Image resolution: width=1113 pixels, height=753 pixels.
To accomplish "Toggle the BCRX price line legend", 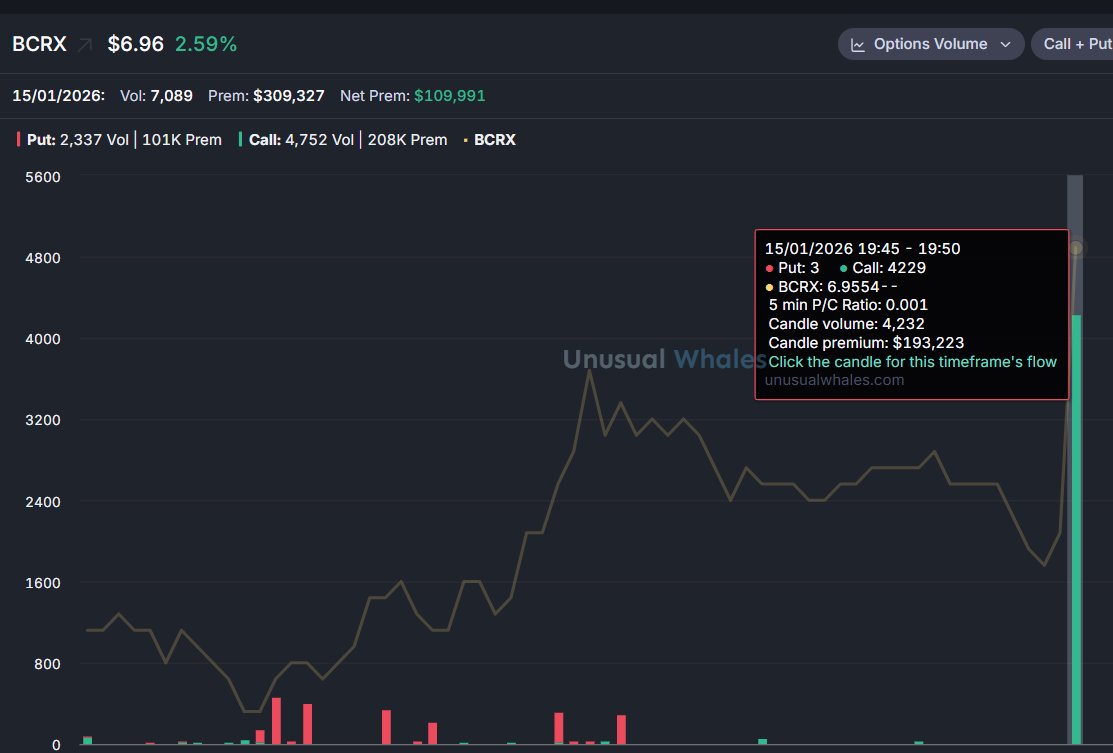I will [x=490, y=140].
